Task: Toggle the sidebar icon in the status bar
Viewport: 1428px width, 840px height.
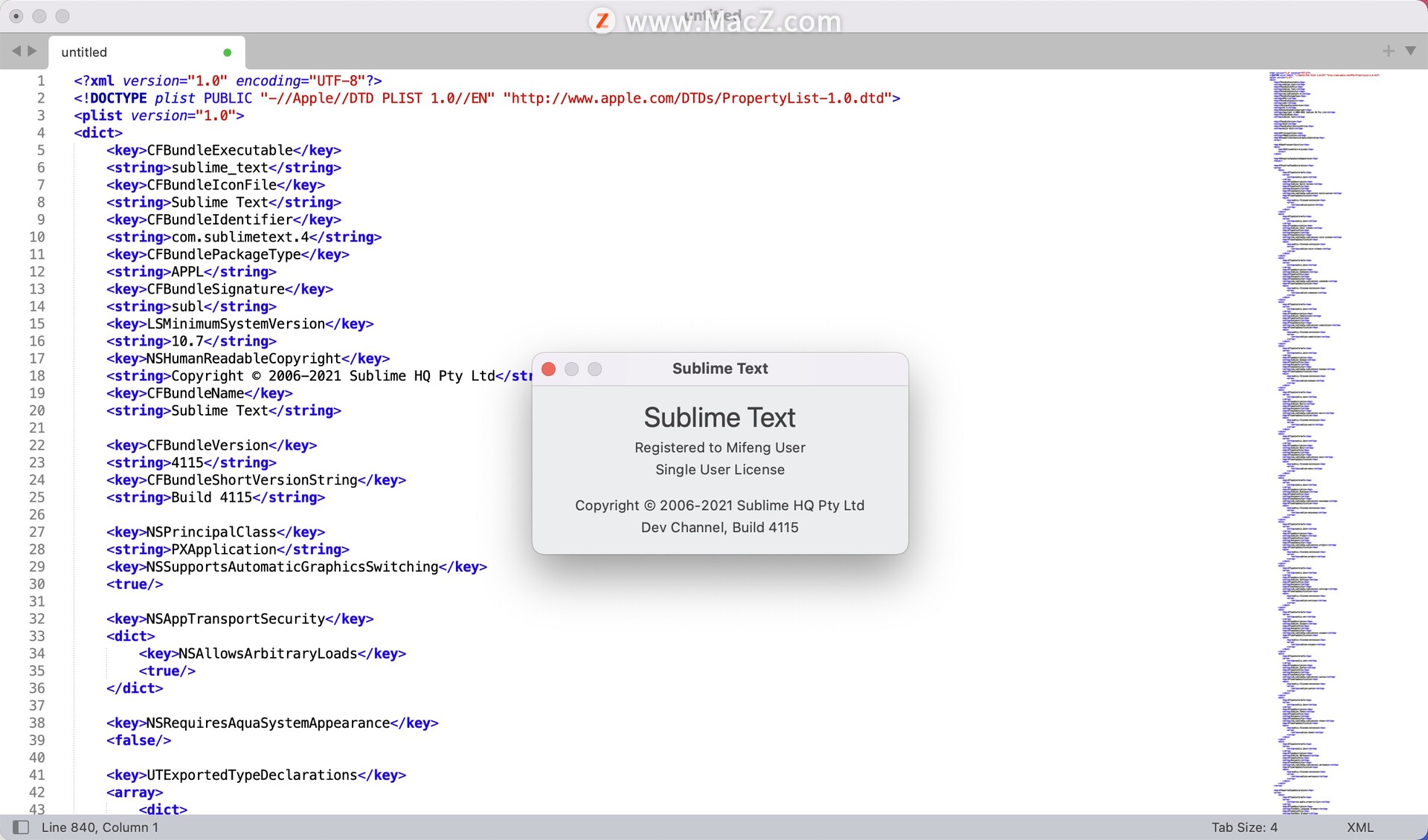Action: [21, 827]
